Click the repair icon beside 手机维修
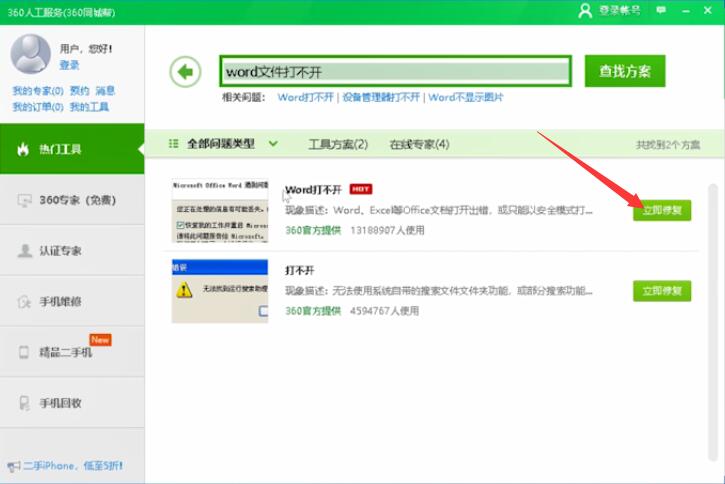This screenshot has height=484, width=725. (x=24, y=301)
